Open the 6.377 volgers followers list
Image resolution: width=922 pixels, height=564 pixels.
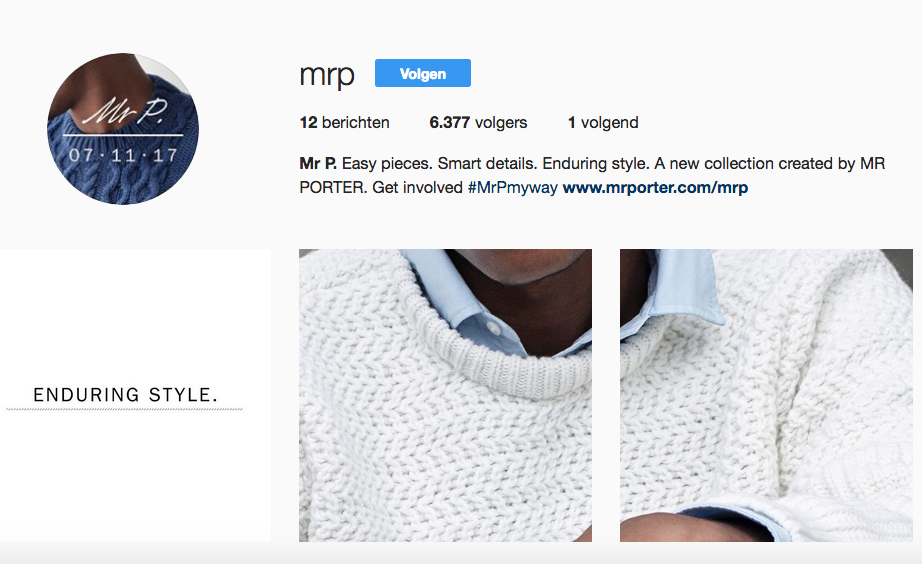point(478,122)
